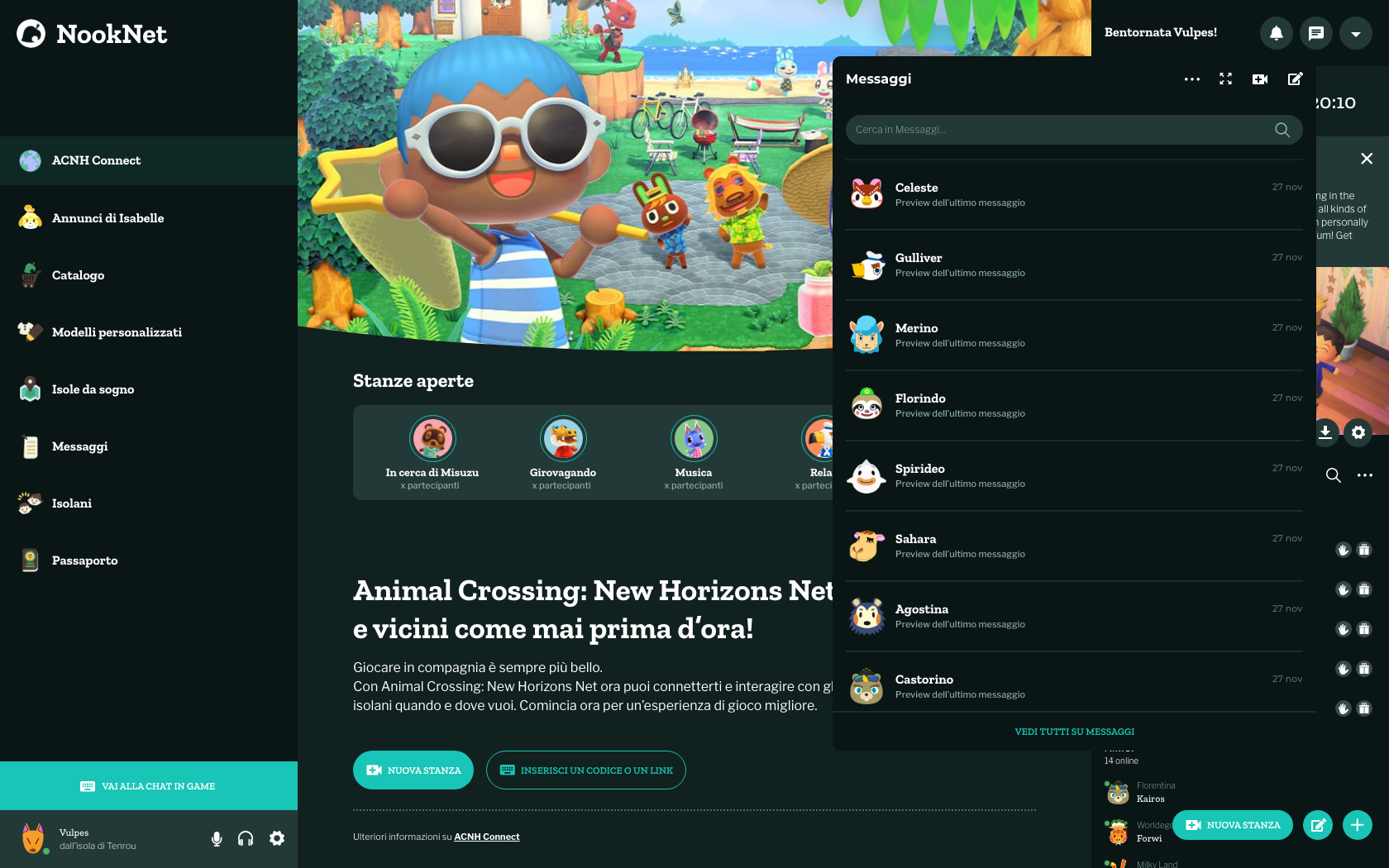Toggle the headphones audio icon
Viewport: 1389px width, 868px height.
tap(246, 839)
